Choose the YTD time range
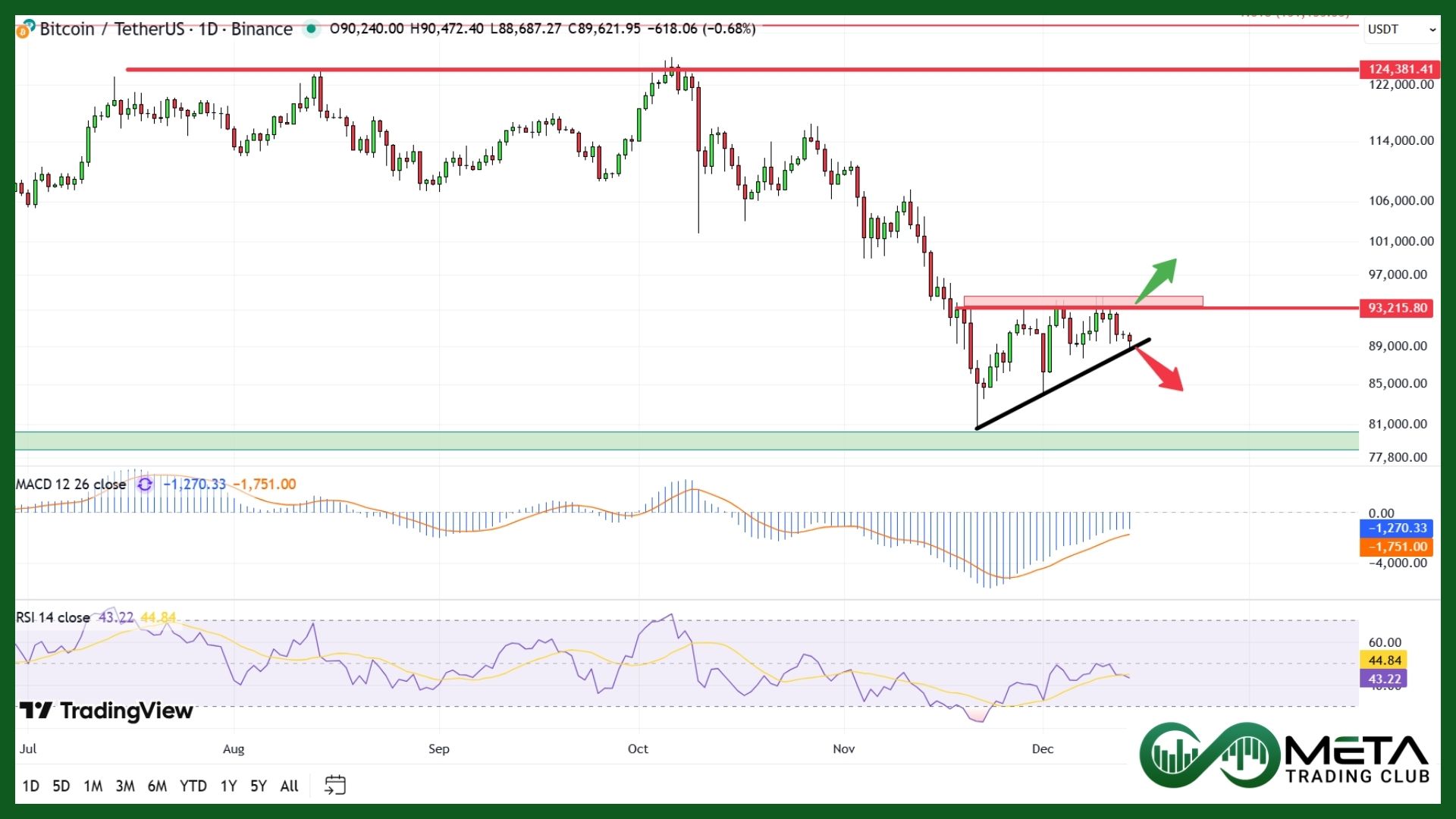This screenshot has width=1456, height=819. (193, 786)
